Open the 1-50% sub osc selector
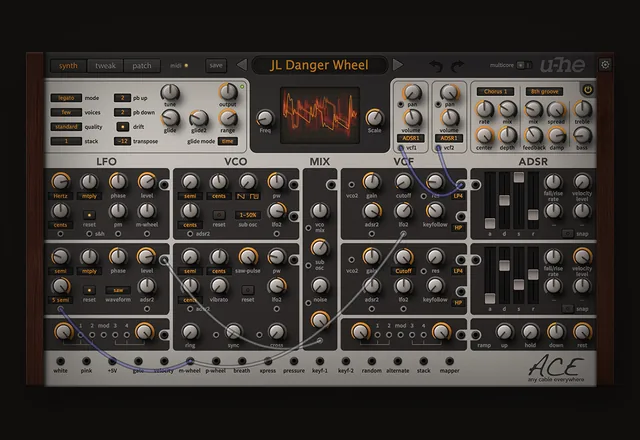Viewport: 640px width, 440px height. 248,215
